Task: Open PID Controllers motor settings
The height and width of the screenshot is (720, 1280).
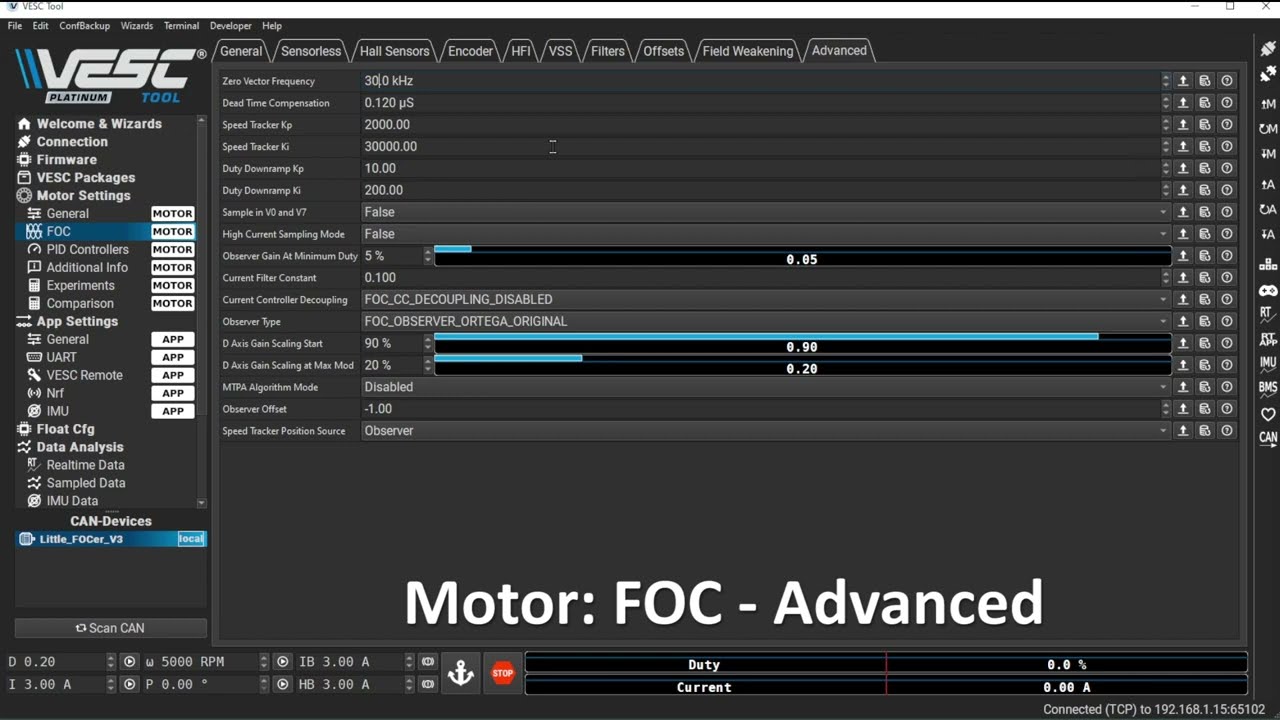Action: click(87, 250)
